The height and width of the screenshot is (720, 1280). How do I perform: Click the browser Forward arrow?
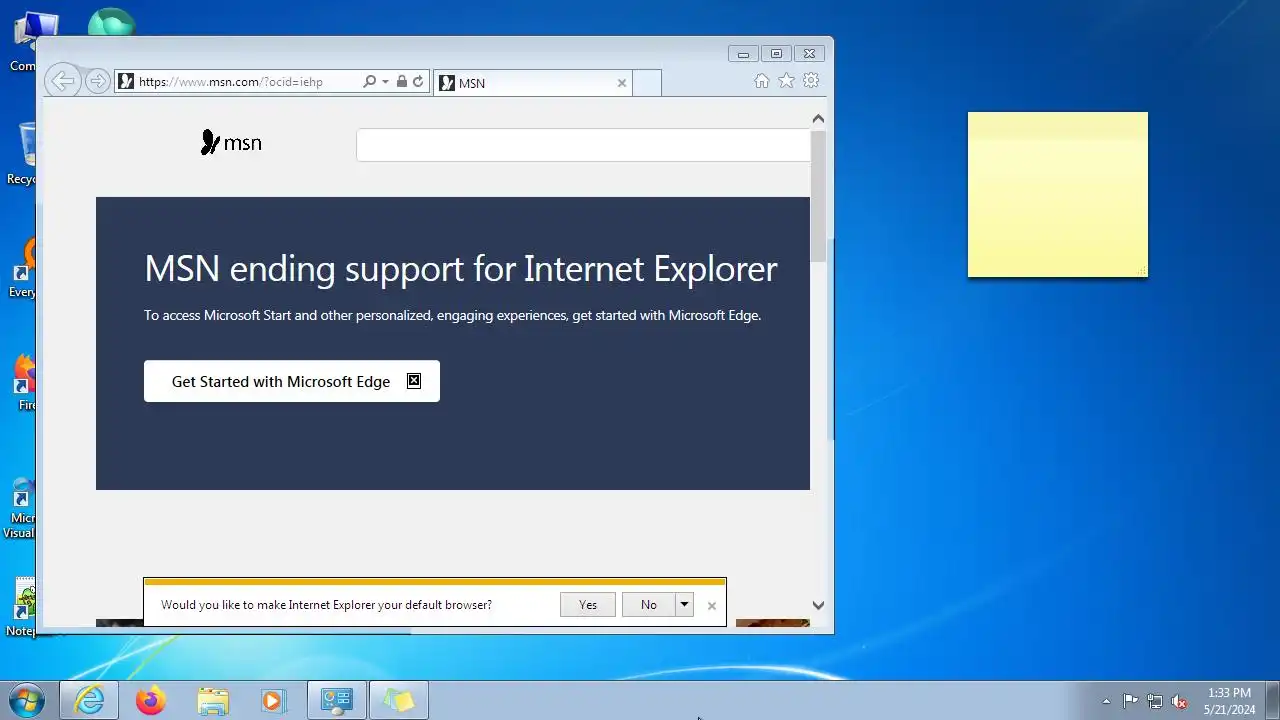(97, 82)
